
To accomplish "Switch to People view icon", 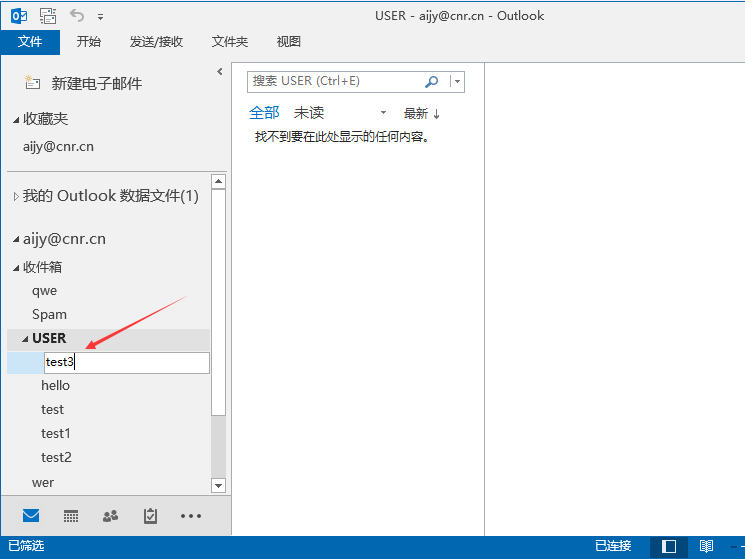I will tap(111, 516).
